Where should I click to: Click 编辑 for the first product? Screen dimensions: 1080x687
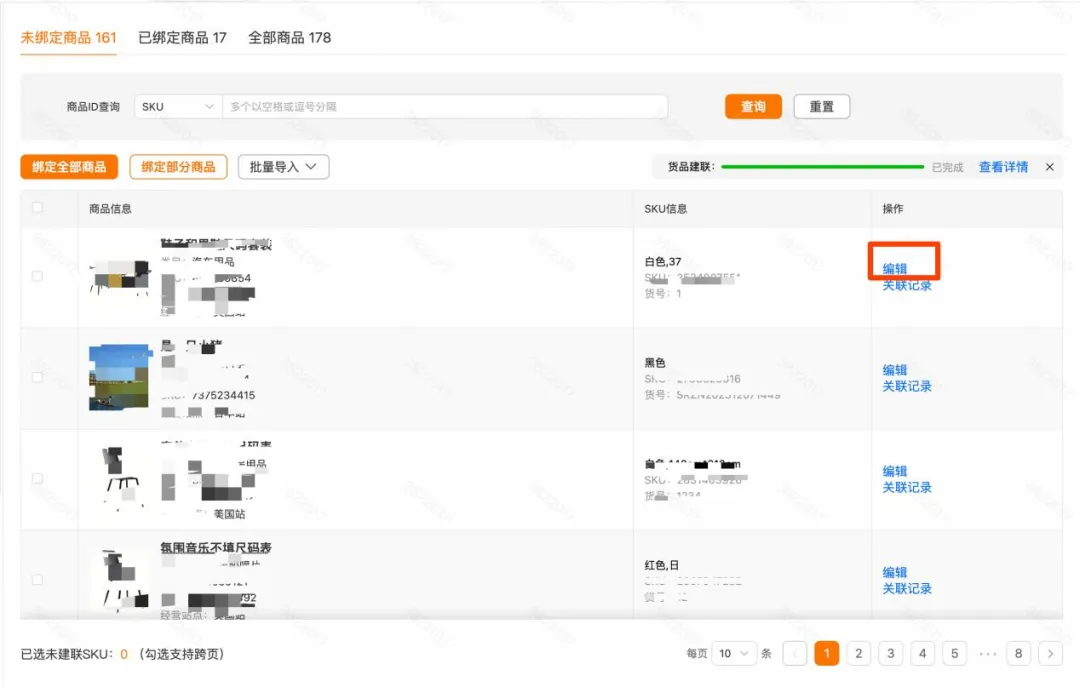[895, 268]
